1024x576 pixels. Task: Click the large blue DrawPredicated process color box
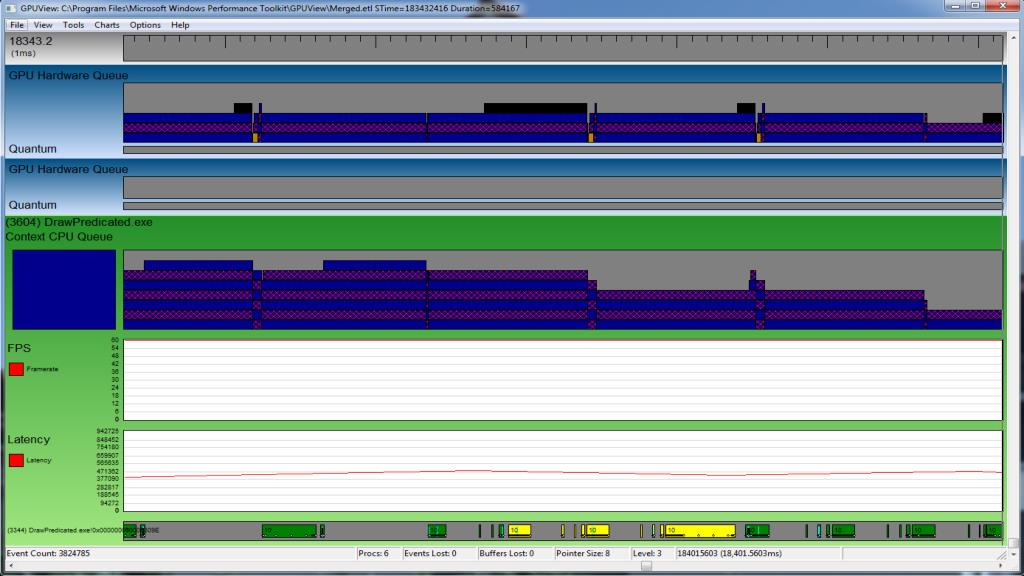coord(64,289)
